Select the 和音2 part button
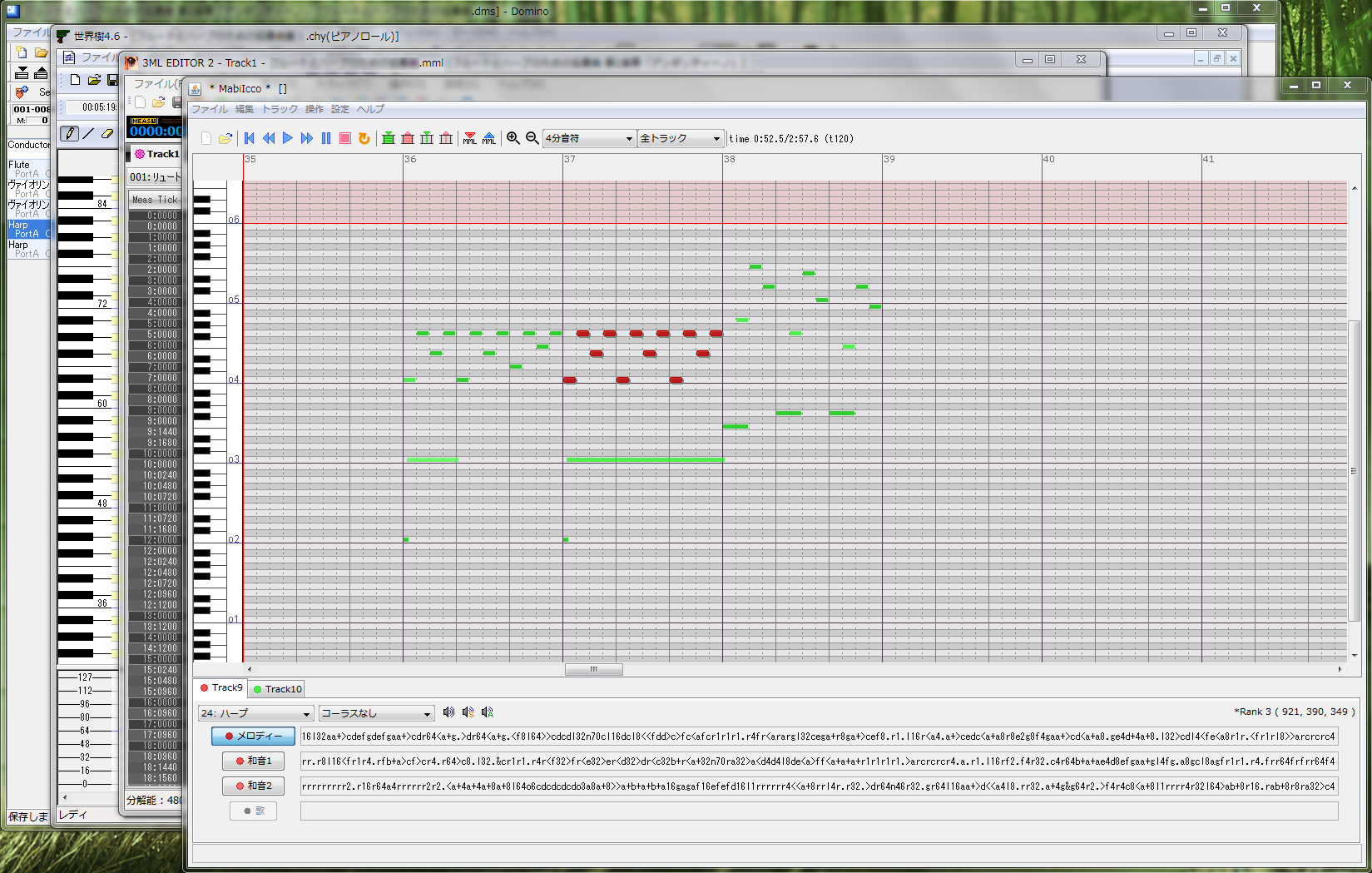 [254, 786]
